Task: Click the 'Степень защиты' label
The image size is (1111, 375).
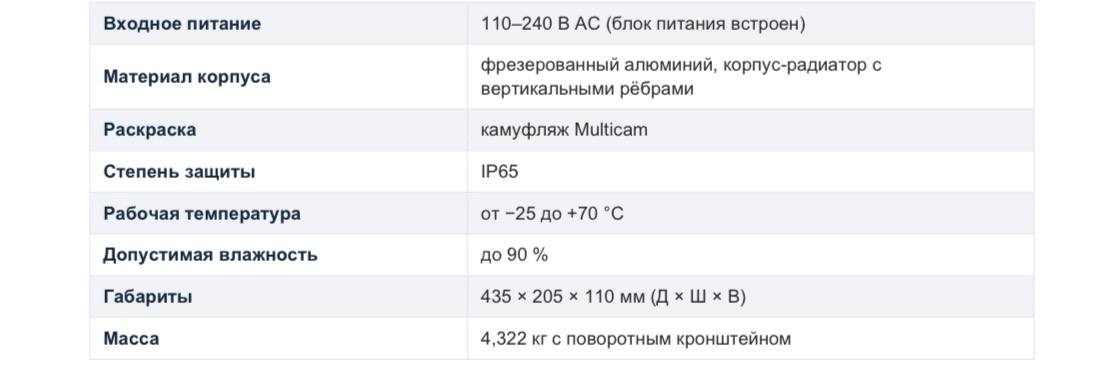Action: pyautogui.click(x=179, y=172)
